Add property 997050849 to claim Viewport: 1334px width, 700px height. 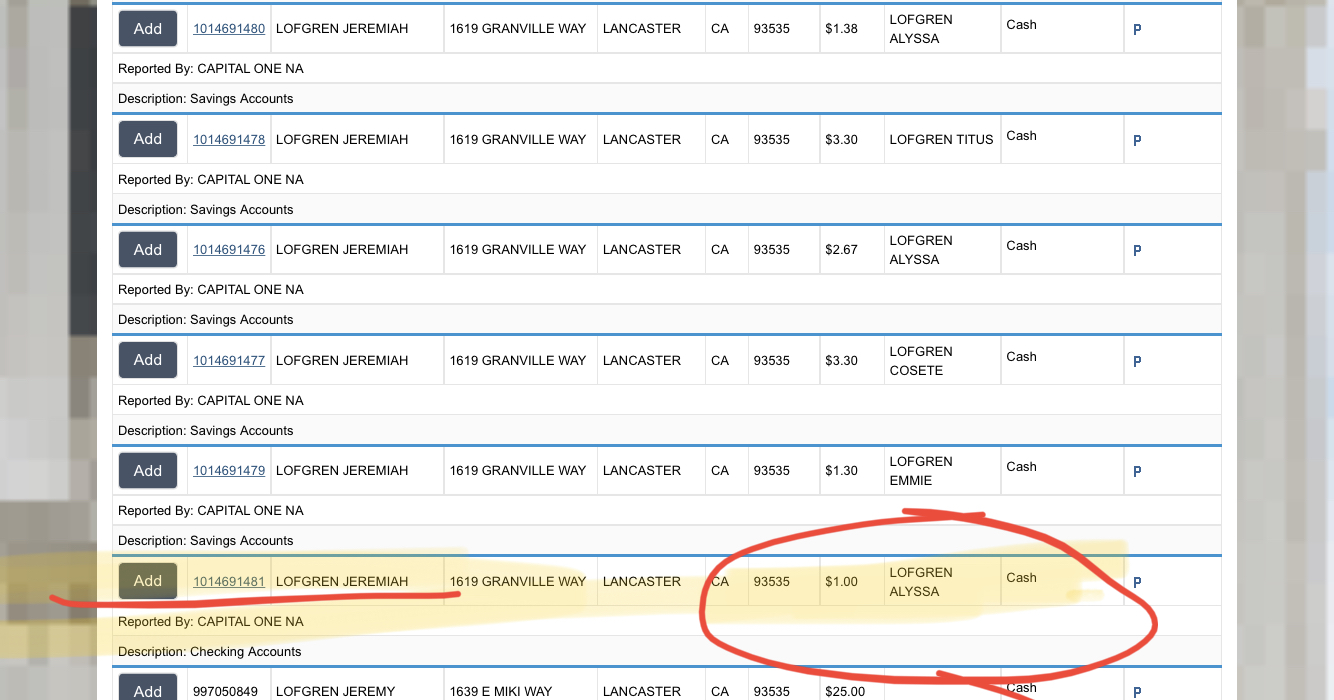click(x=148, y=688)
